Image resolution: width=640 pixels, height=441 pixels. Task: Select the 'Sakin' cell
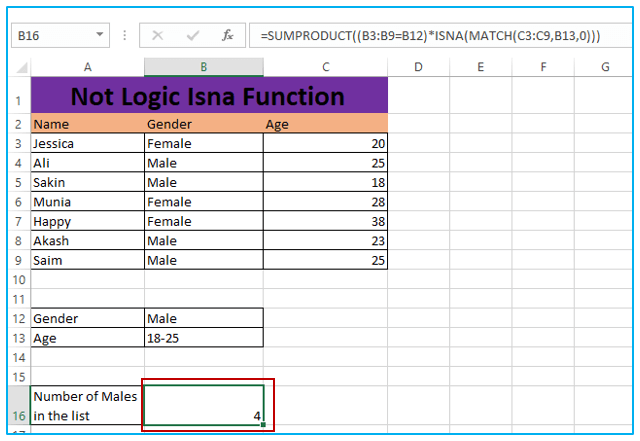[x=87, y=182]
